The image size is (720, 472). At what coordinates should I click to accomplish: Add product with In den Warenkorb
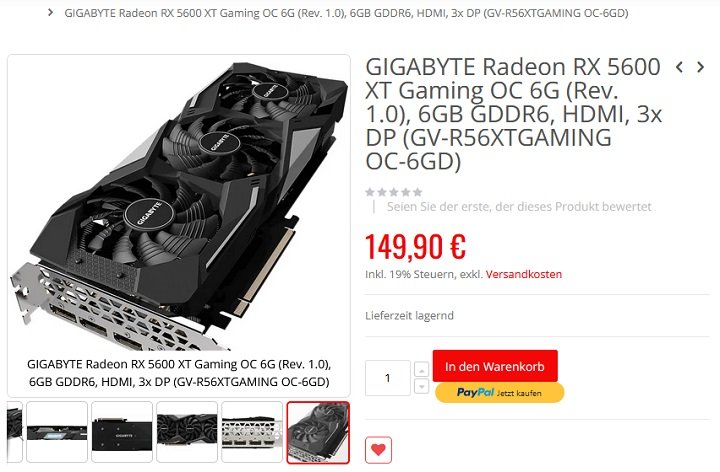pos(495,366)
